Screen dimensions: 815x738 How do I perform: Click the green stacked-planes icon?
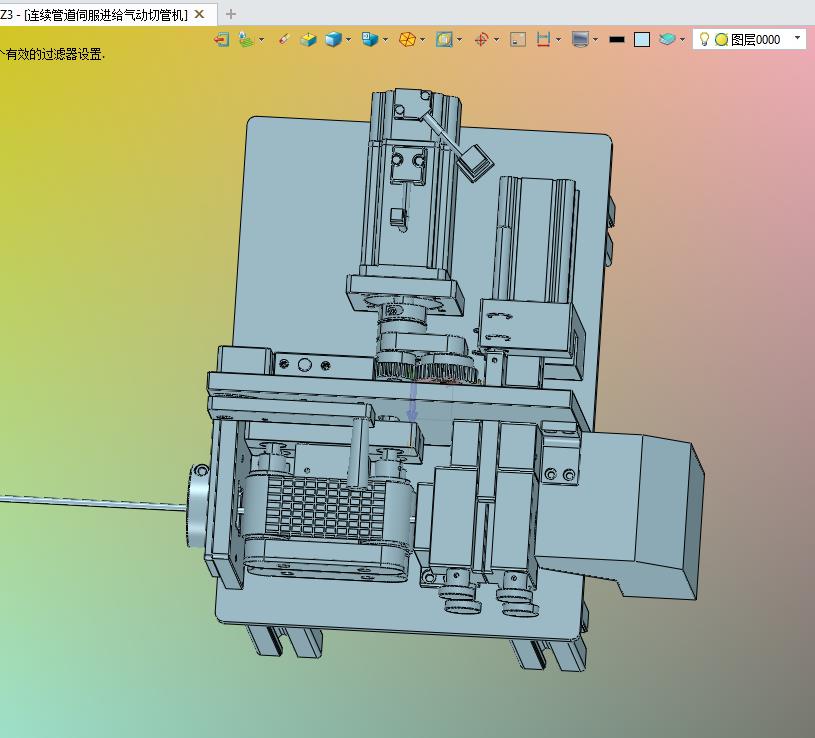coord(246,39)
